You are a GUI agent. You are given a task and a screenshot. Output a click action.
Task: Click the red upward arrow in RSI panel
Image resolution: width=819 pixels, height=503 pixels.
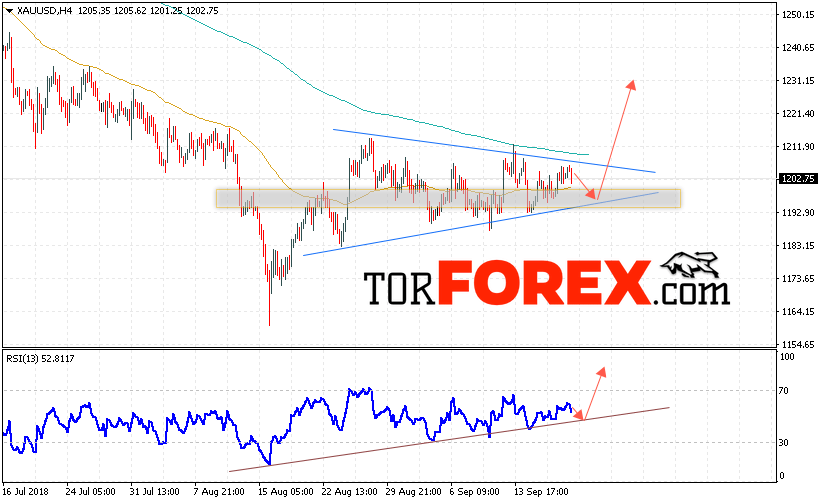[x=594, y=393]
